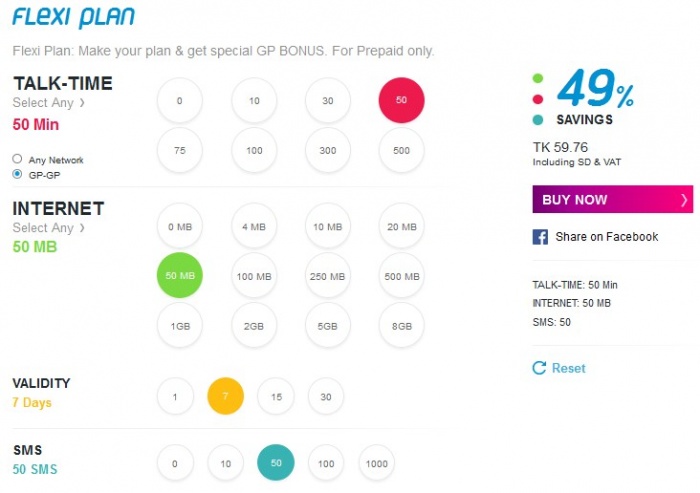This screenshot has height=493, width=700.
Task: Pick the 1GB internet bubble
Action: coord(180,325)
